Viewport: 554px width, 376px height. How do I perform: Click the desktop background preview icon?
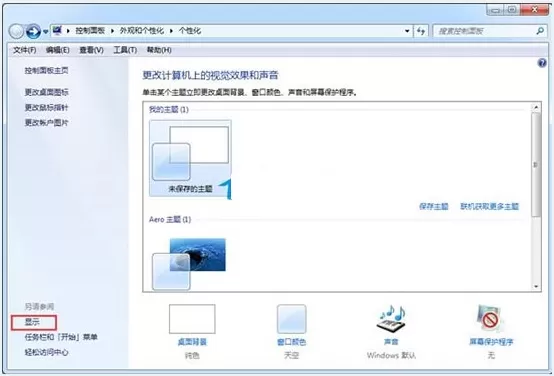192,319
